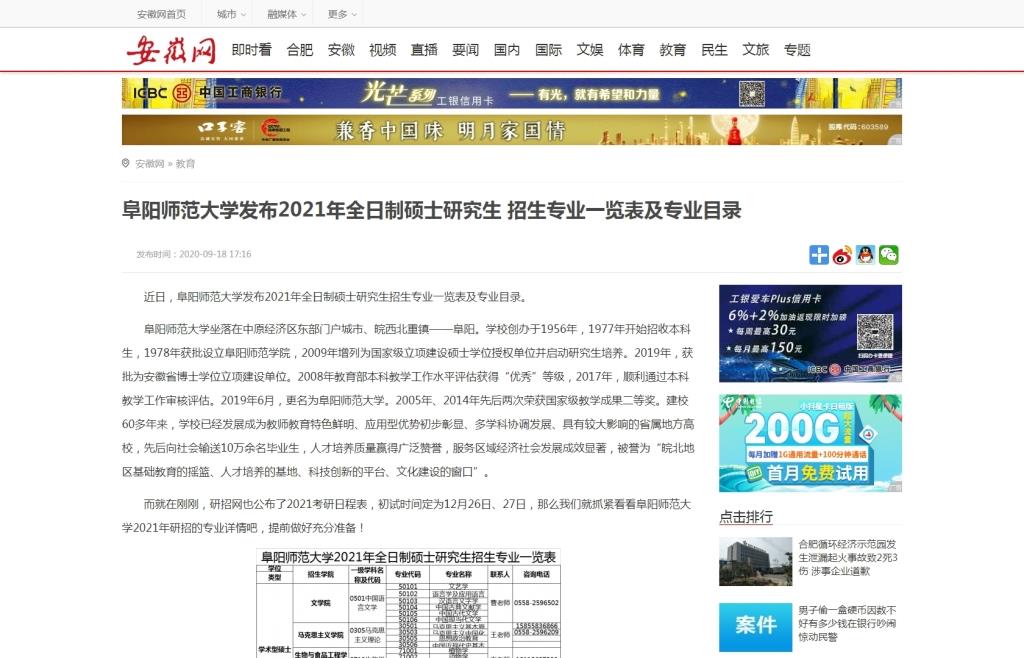
Task: Click the location pin breadcrumb icon
Action: click(x=126, y=163)
